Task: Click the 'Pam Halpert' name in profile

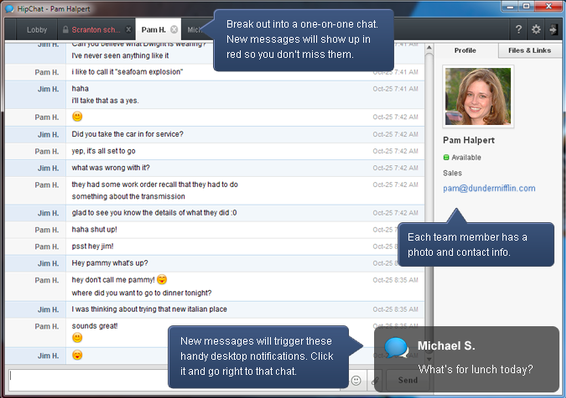Action: click(x=469, y=140)
